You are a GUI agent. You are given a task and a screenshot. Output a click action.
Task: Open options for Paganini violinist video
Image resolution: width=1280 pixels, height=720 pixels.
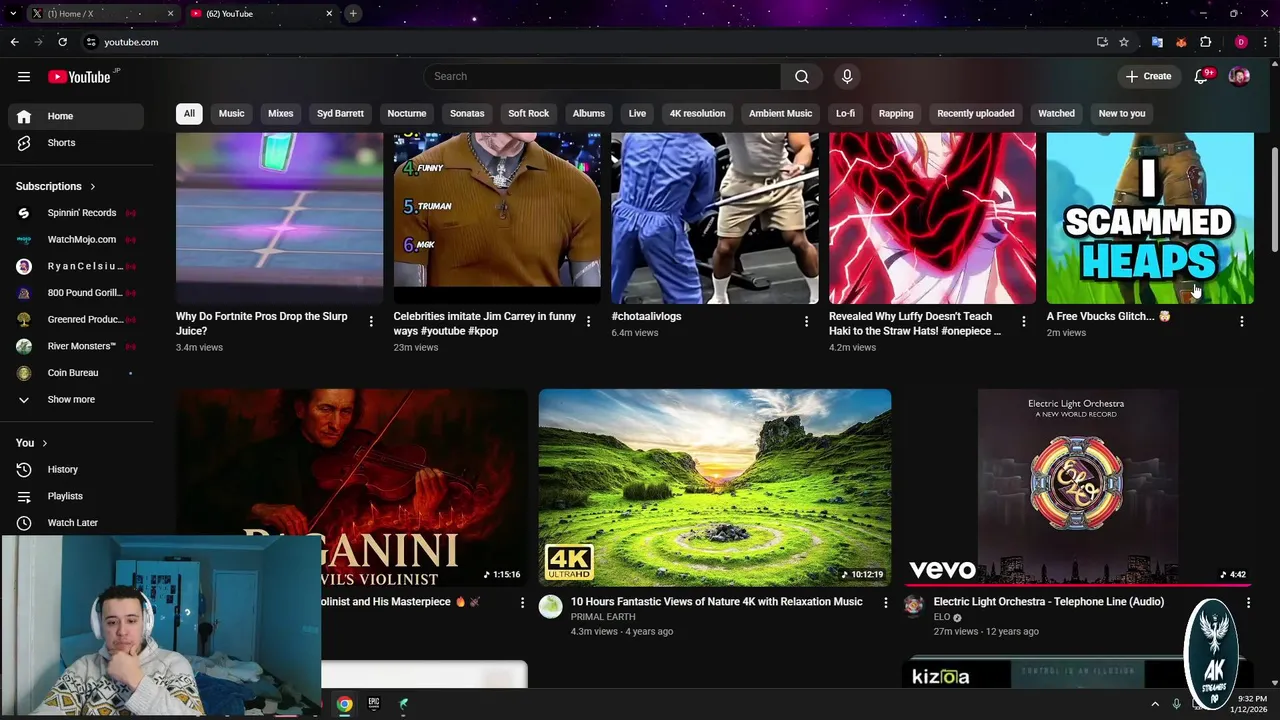[x=522, y=603]
